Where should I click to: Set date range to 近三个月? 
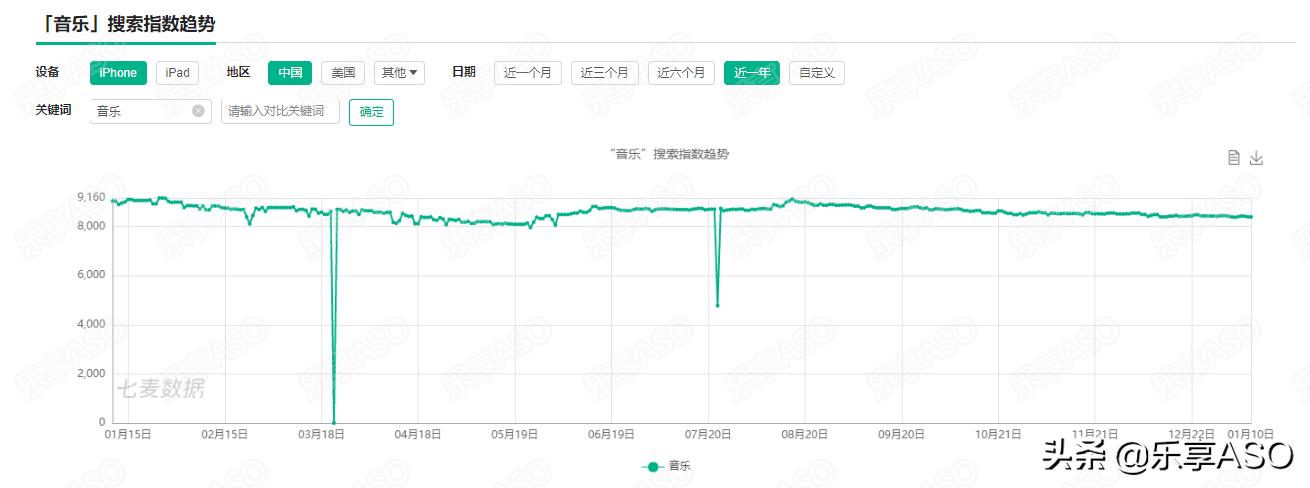tap(604, 73)
